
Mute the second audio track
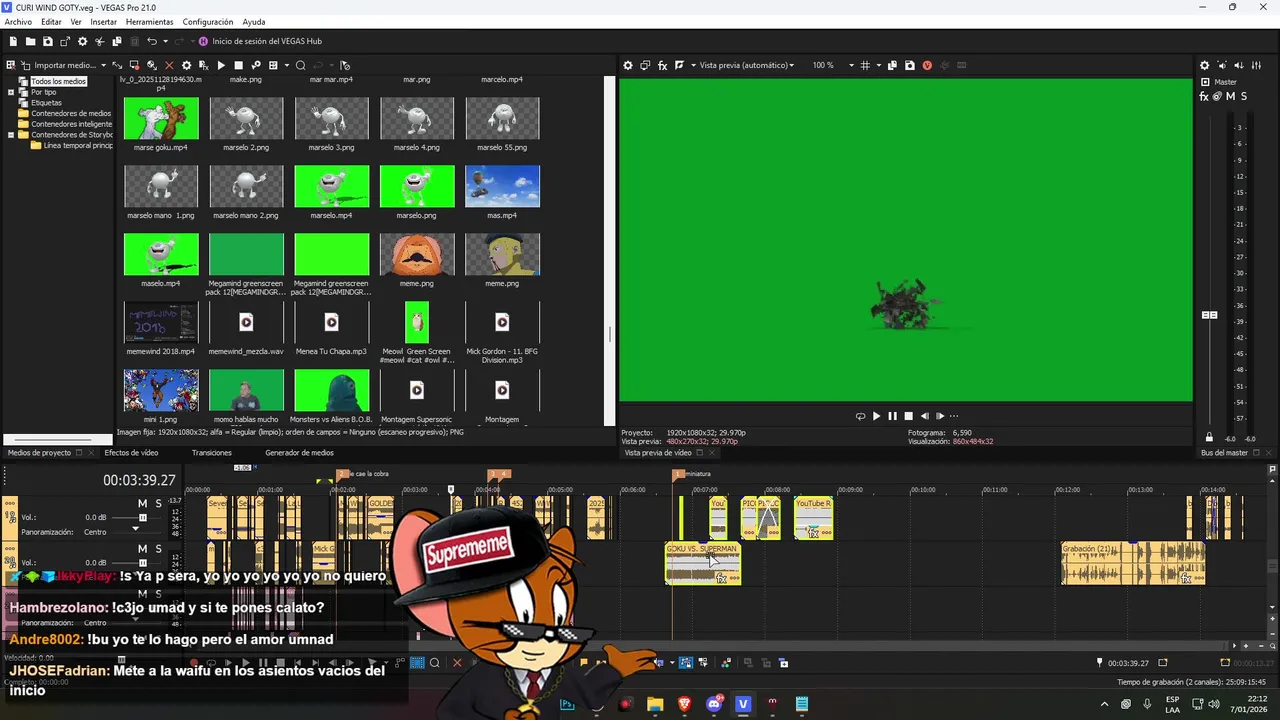[x=142, y=549]
